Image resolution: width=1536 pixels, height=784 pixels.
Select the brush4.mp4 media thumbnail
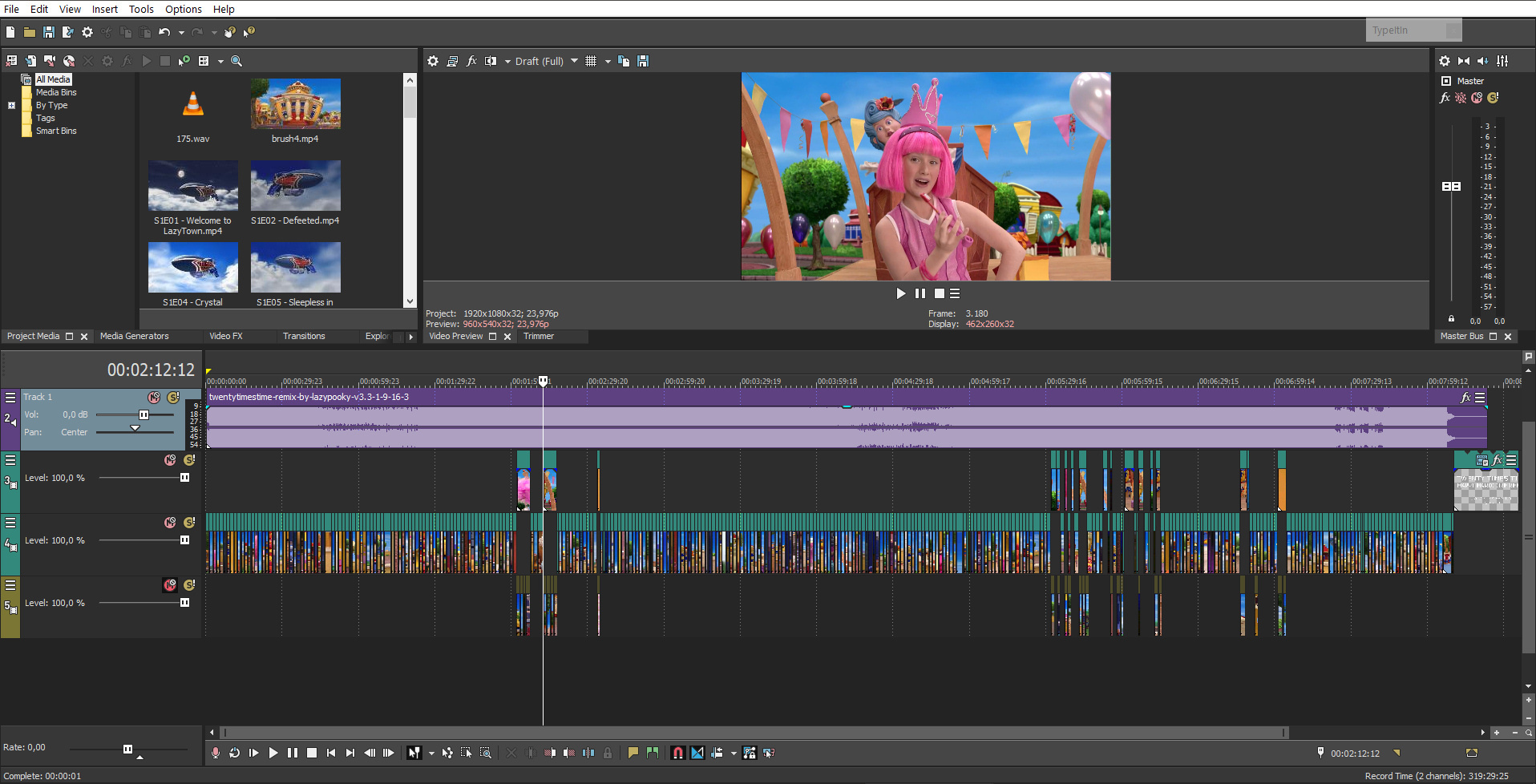[x=296, y=104]
